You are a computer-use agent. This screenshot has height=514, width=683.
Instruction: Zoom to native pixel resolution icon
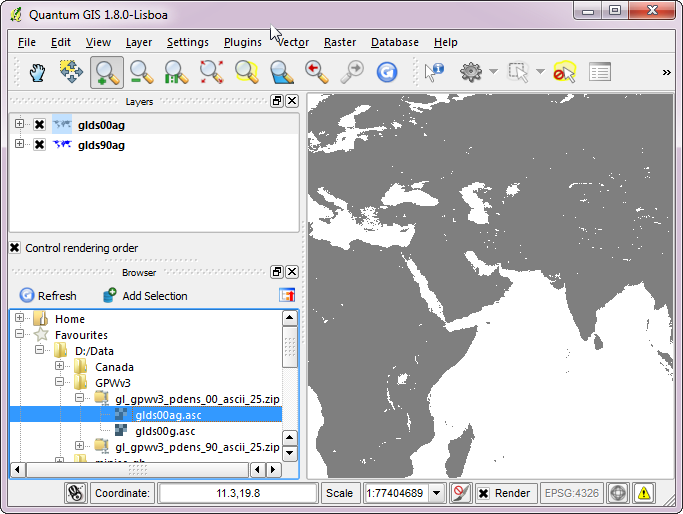(x=176, y=72)
